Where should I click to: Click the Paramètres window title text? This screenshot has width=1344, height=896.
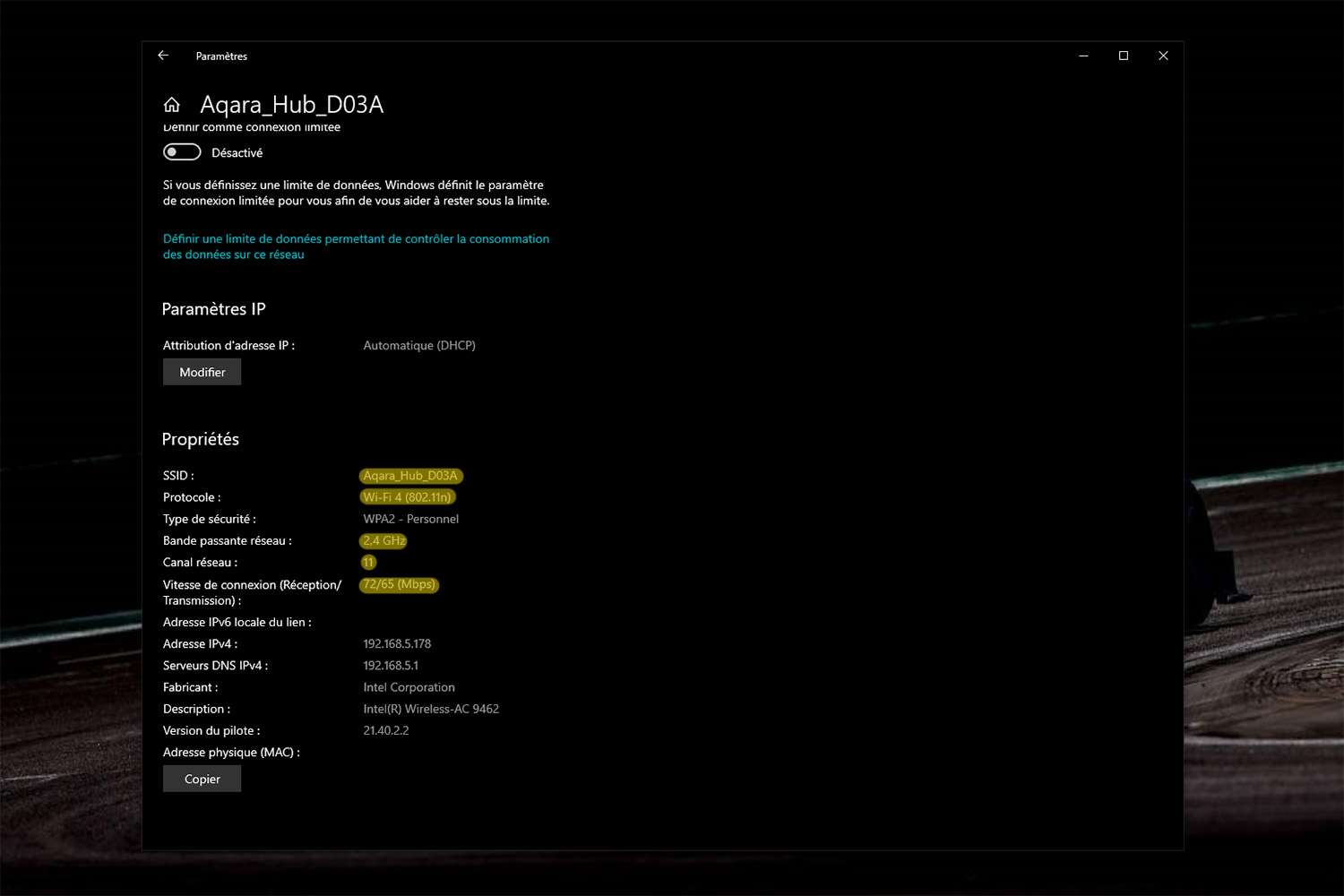pyautogui.click(x=221, y=56)
